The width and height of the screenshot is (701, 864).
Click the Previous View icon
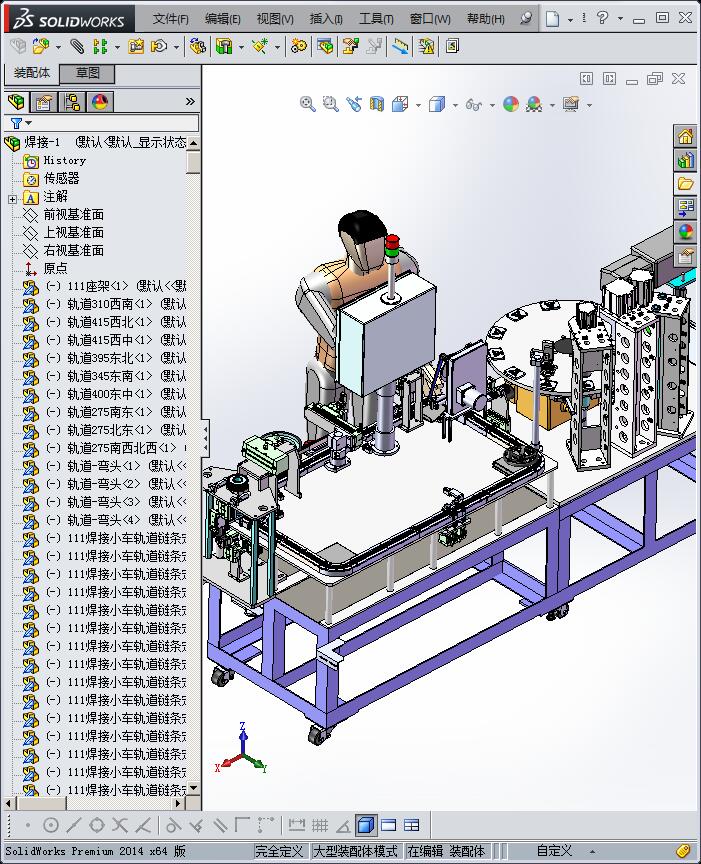click(x=354, y=104)
